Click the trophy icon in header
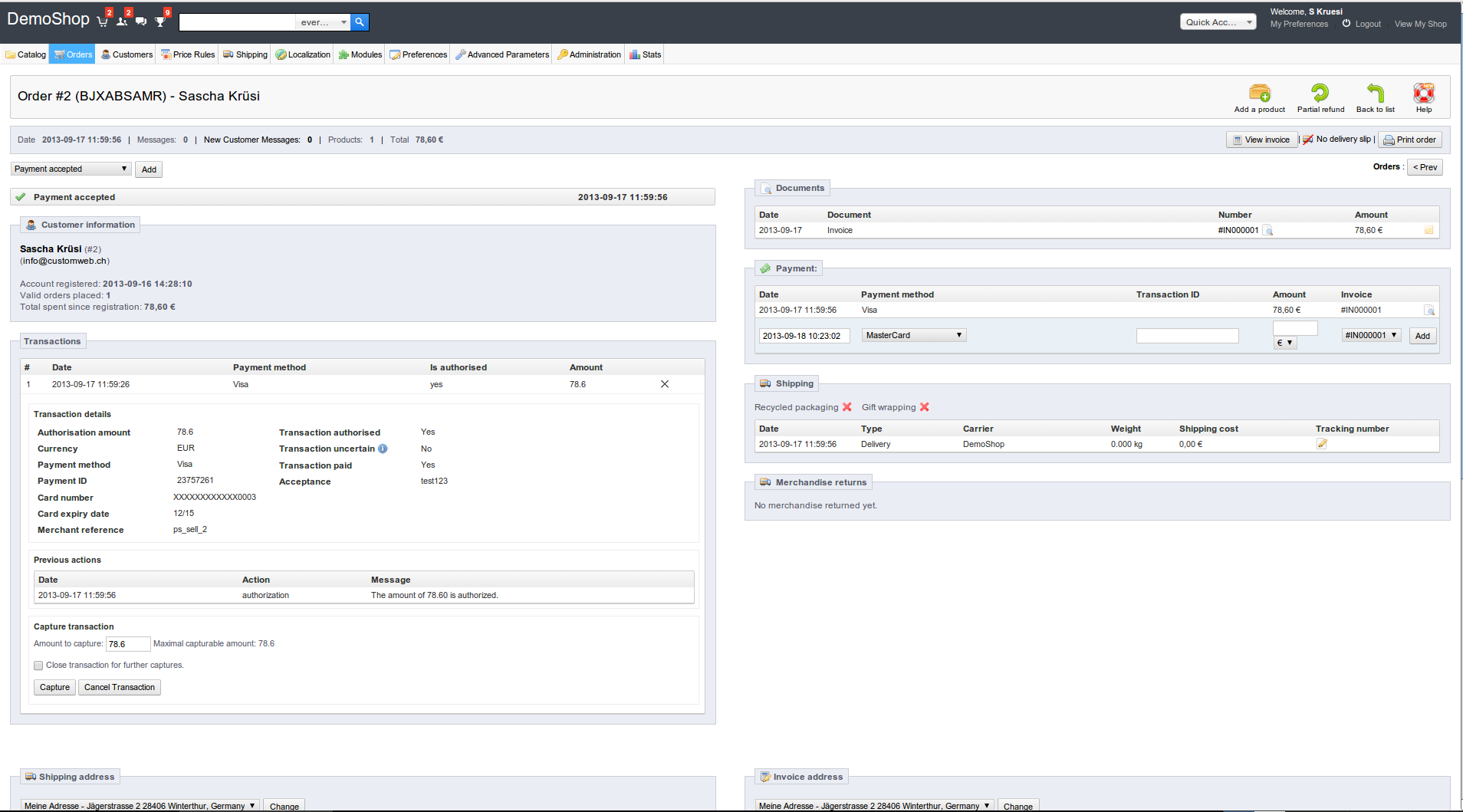This screenshot has width=1463, height=812. (160, 21)
